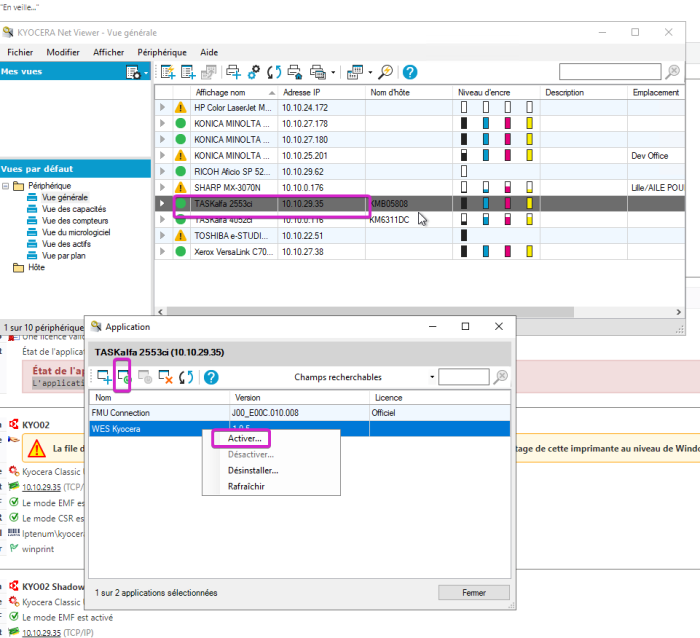The image size is (700, 638).
Task: Click the help icon in main toolbar
Action: (409, 72)
